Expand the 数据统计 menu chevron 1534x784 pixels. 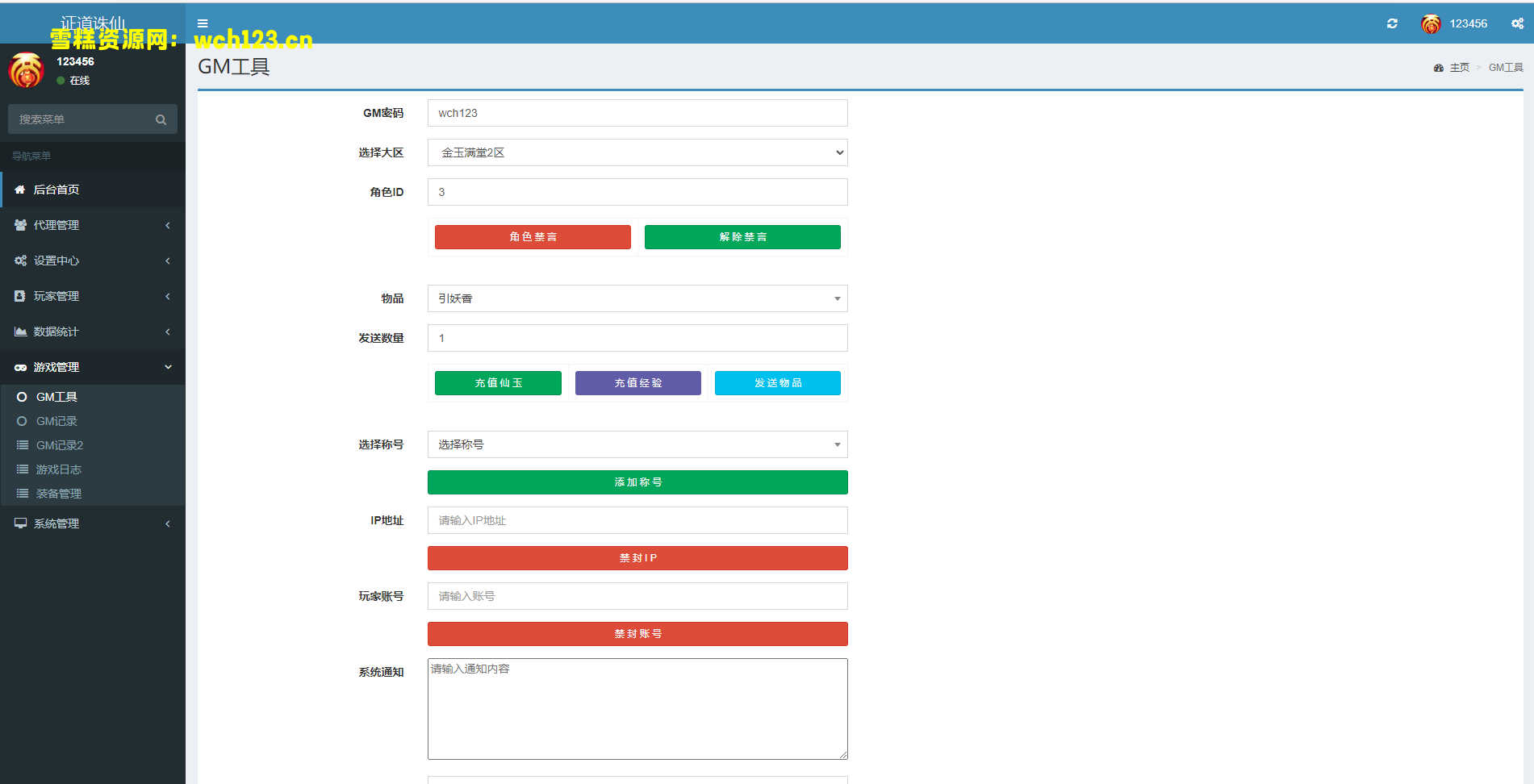click(x=168, y=332)
